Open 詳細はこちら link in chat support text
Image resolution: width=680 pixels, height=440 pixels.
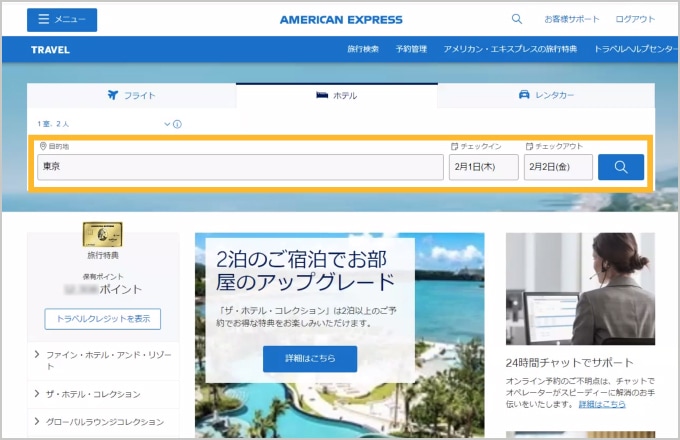coord(602,404)
